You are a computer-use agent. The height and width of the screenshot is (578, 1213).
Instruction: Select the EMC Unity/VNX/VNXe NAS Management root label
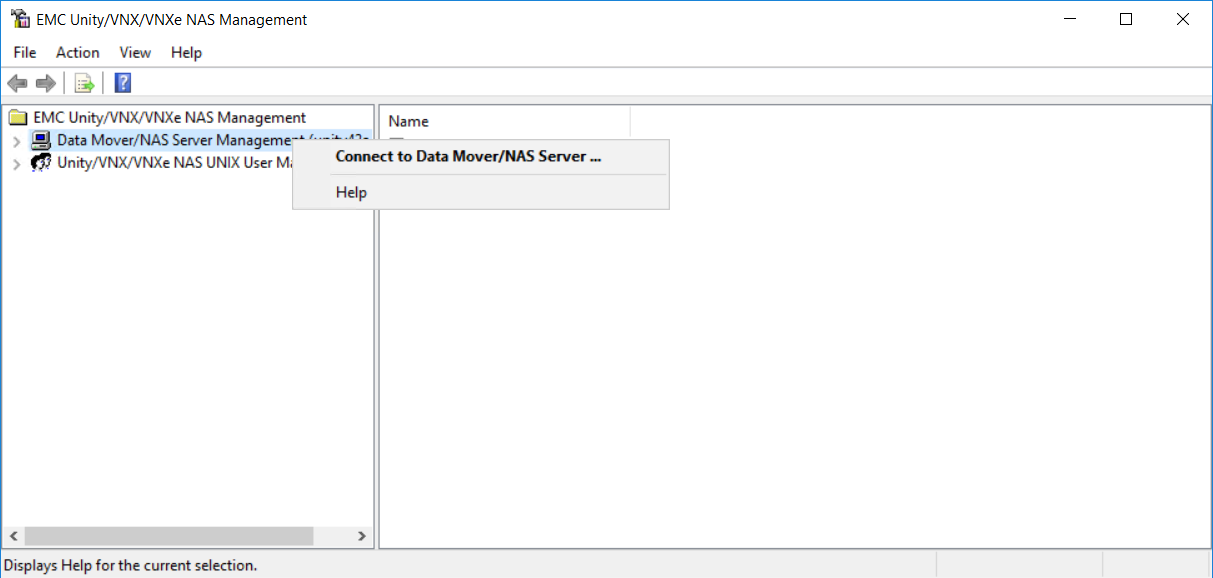pyautogui.click(x=169, y=117)
